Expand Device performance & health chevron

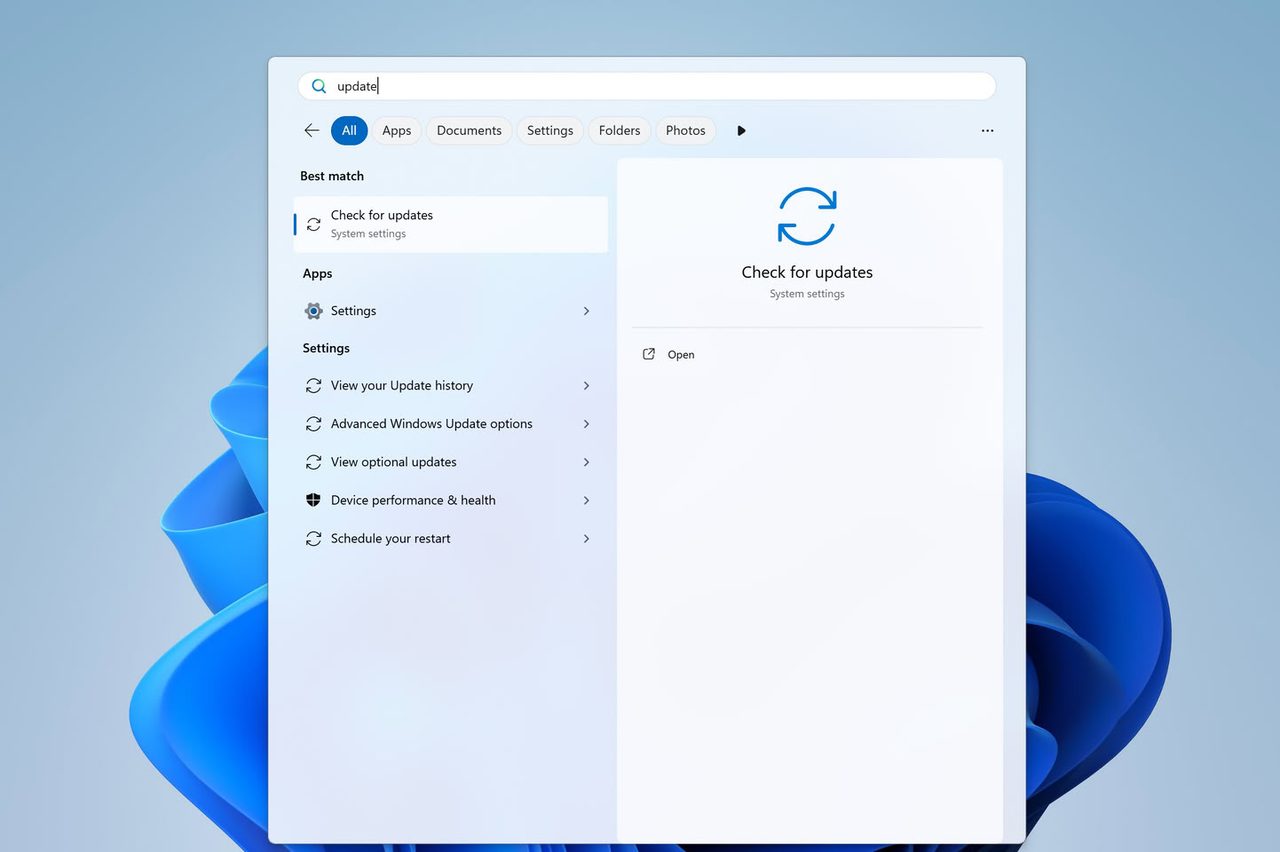click(587, 500)
